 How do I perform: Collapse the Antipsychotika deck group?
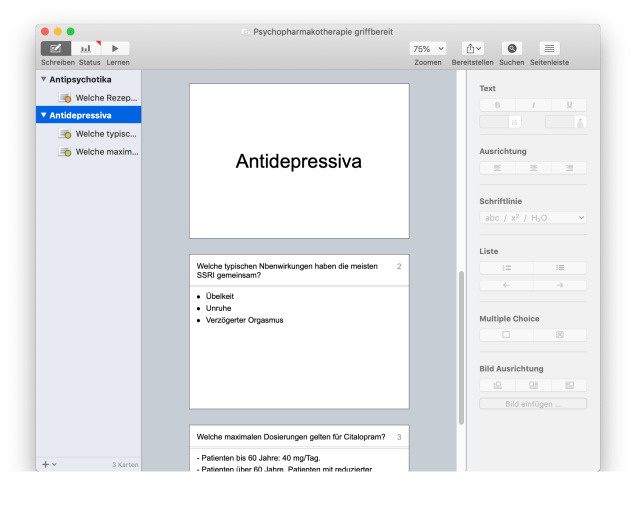[43, 79]
